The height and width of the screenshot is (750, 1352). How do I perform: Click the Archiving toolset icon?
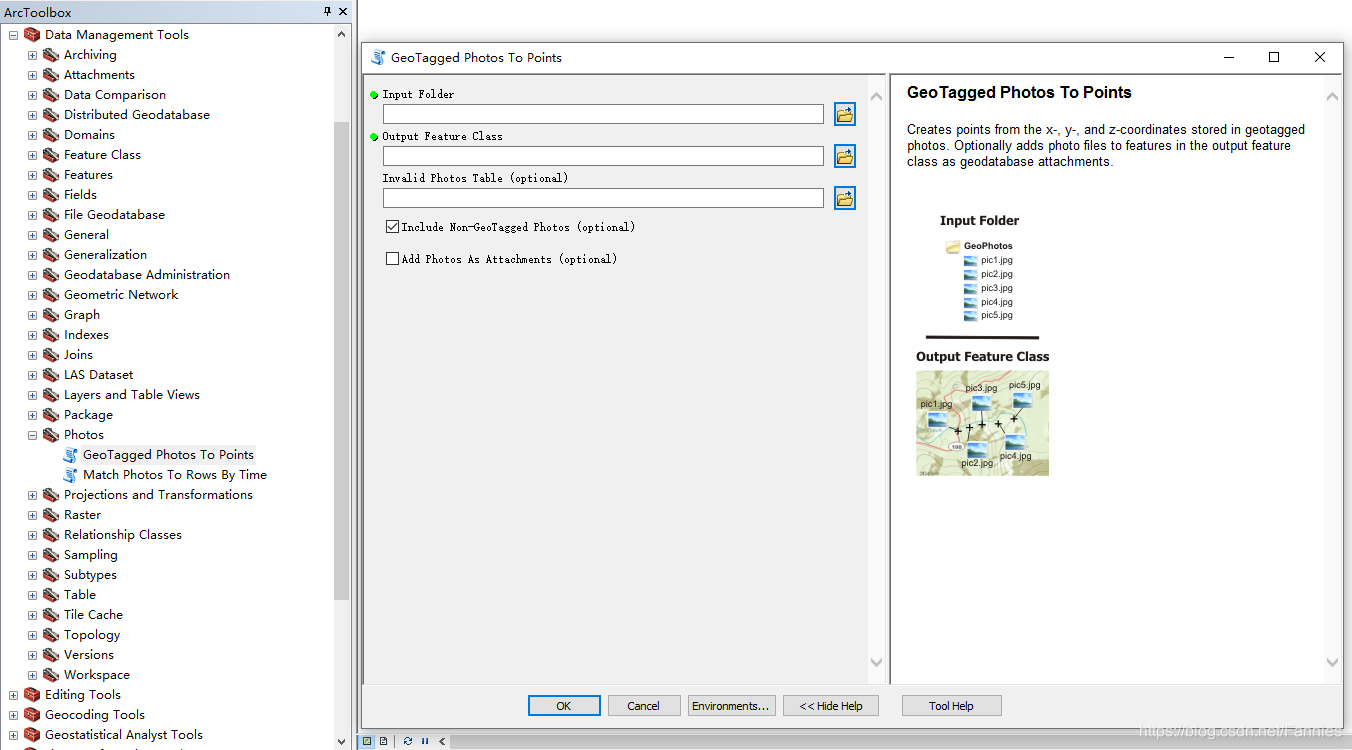click(51, 55)
